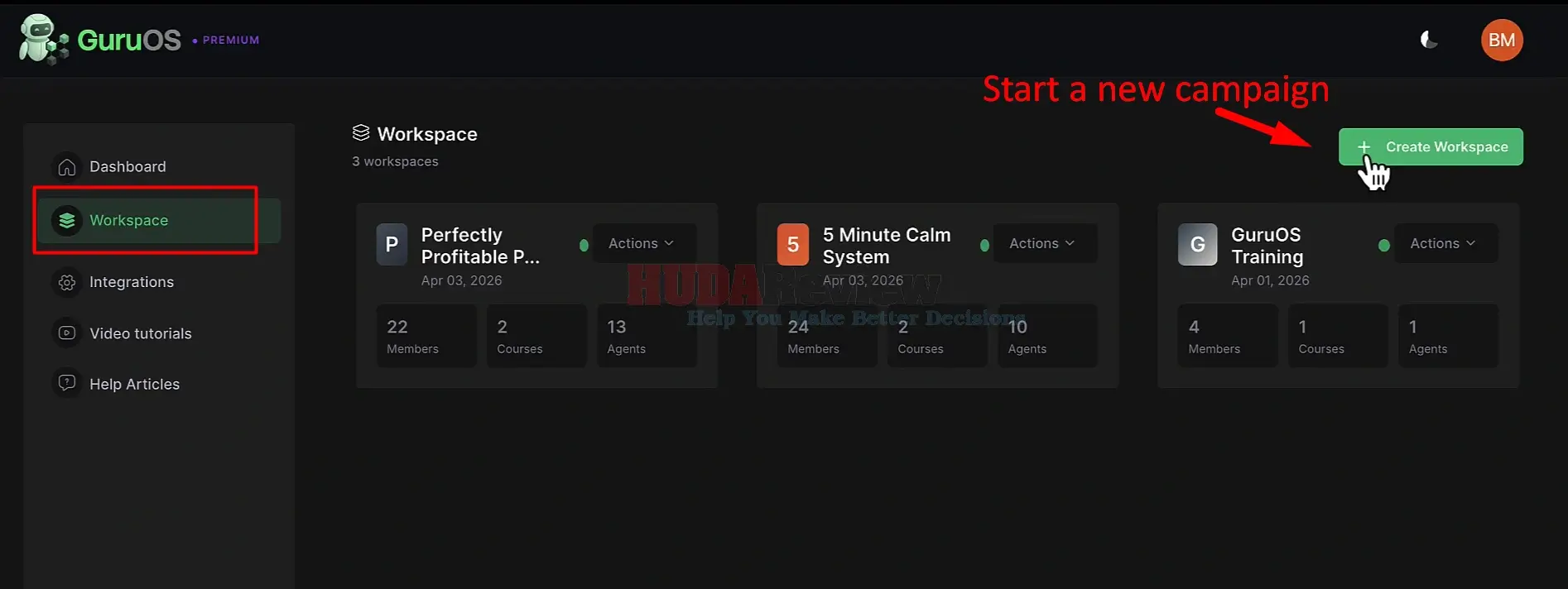
Task: Click the Workspace layers icon in sidebar
Action: coord(67,220)
